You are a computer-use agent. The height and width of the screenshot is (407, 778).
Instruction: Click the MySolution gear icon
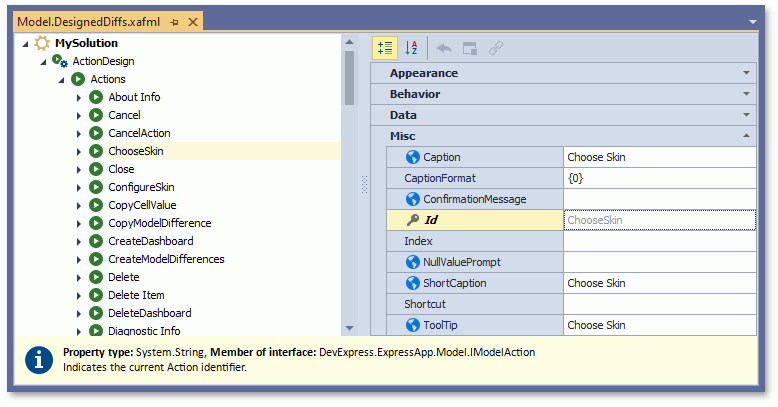[42, 43]
